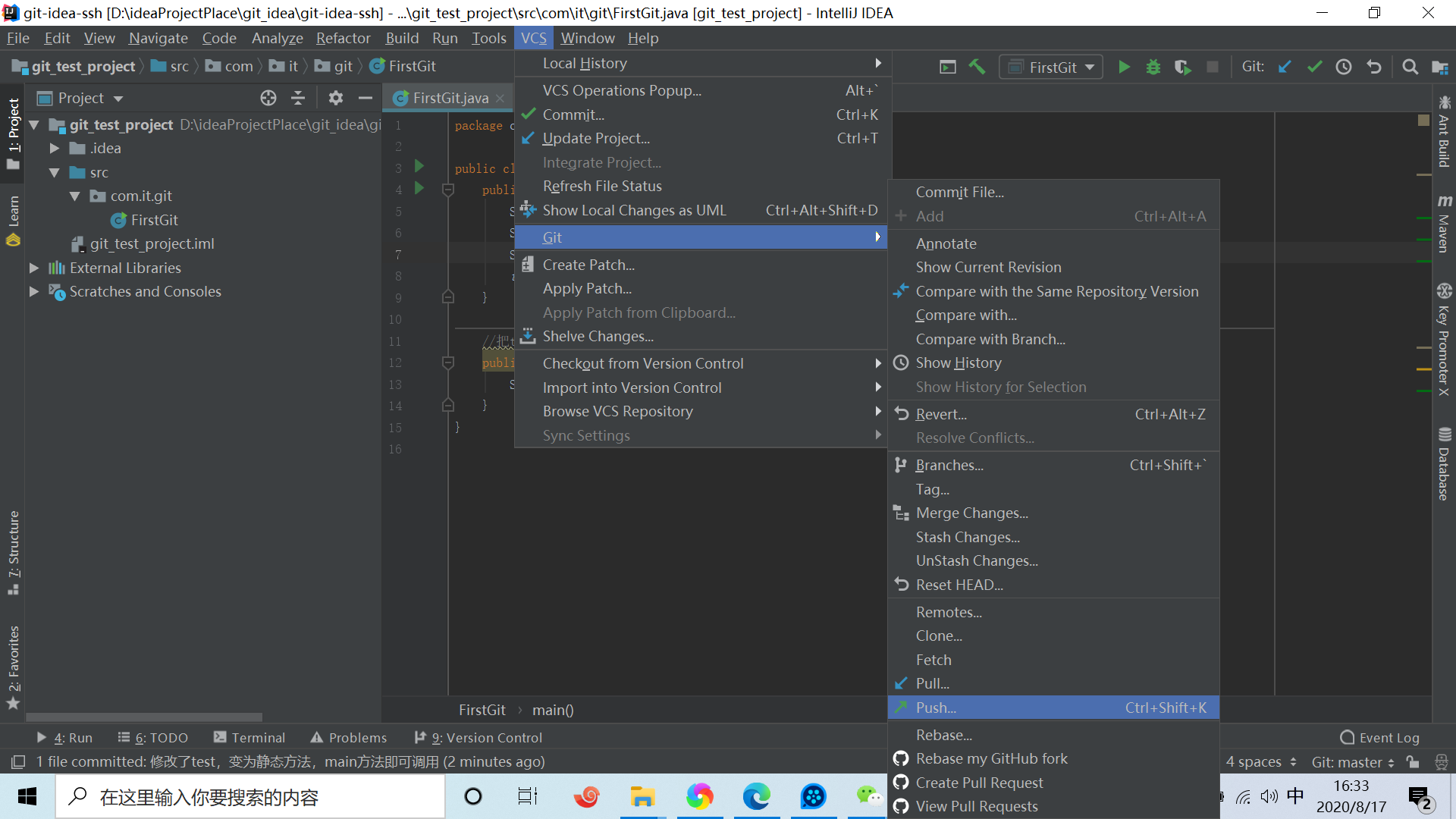Click the Project panel horizontal scrollbar
The image size is (1456, 819).
click(x=144, y=717)
